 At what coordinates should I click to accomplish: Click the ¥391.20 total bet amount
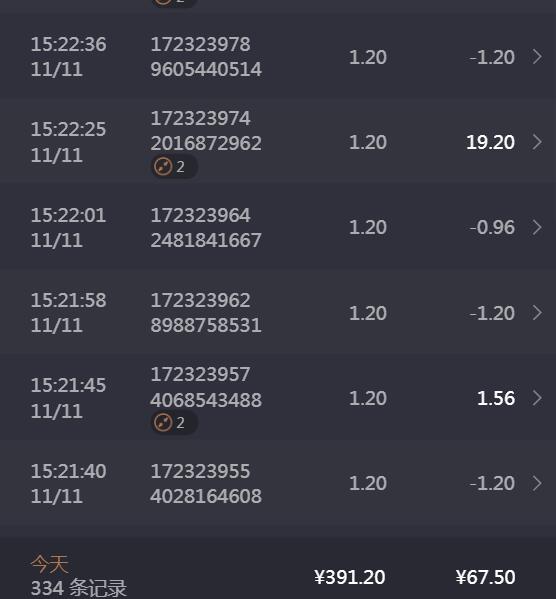click(350, 577)
